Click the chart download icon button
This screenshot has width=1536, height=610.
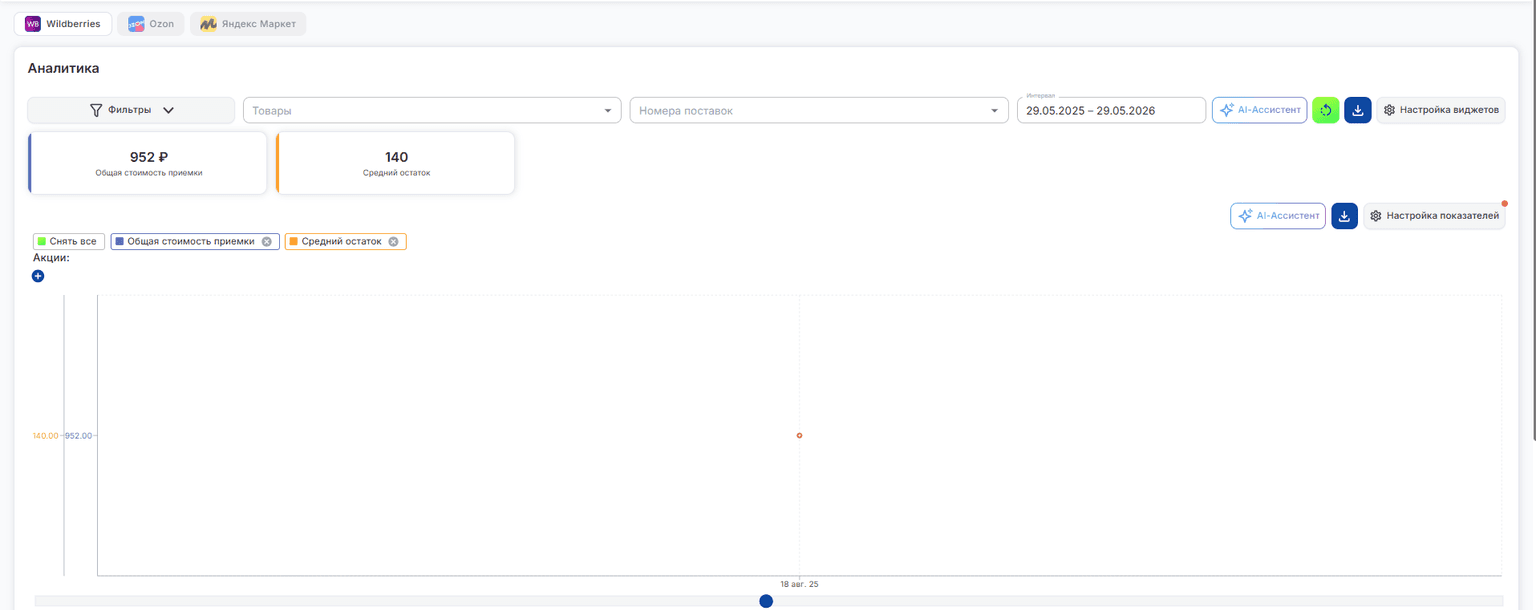point(1345,216)
